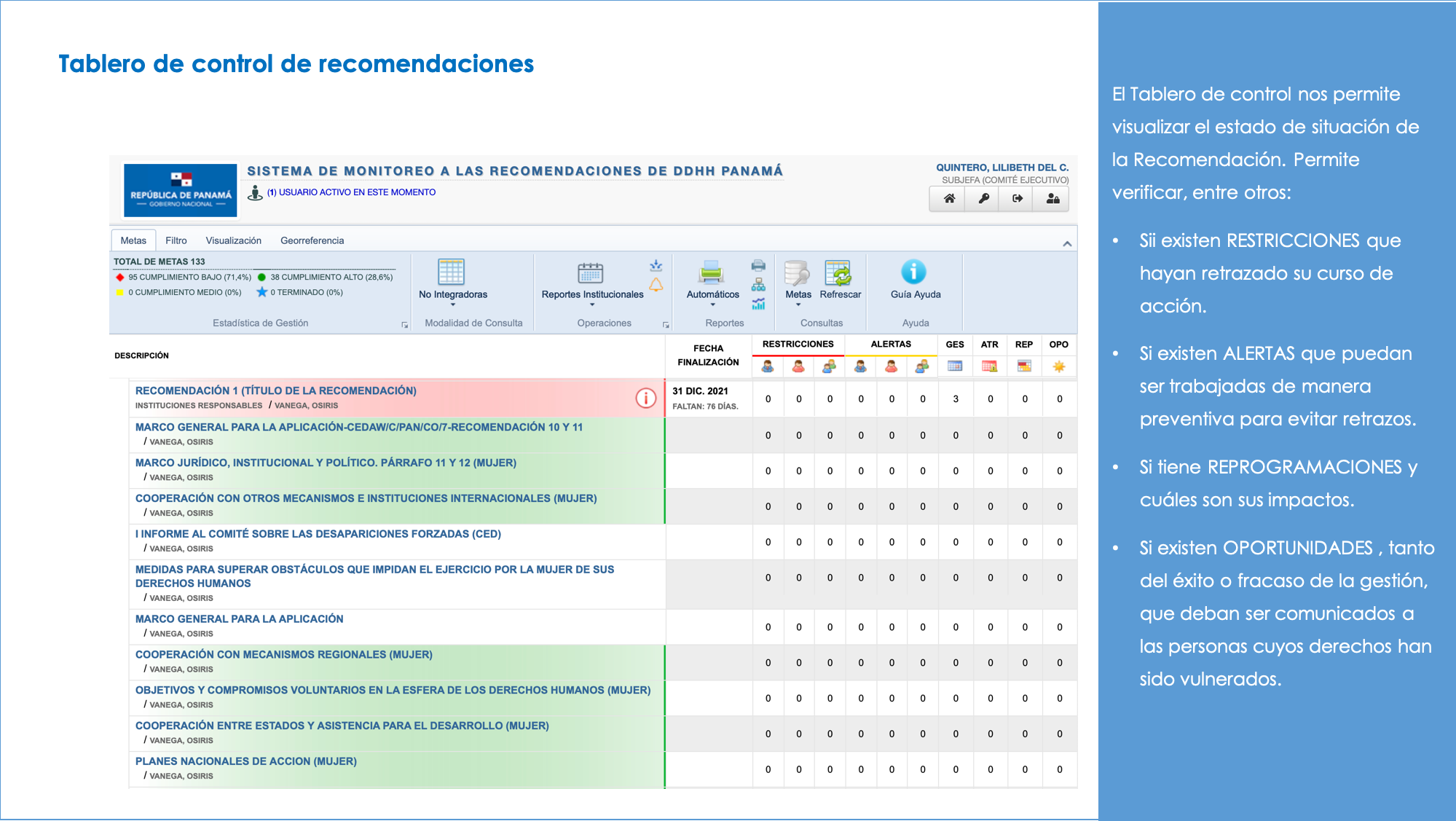Viewport: 1456px width, 821px height.
Task: Open Marco Jurídico, Institucional y Político link
Action: pos(326,463)
